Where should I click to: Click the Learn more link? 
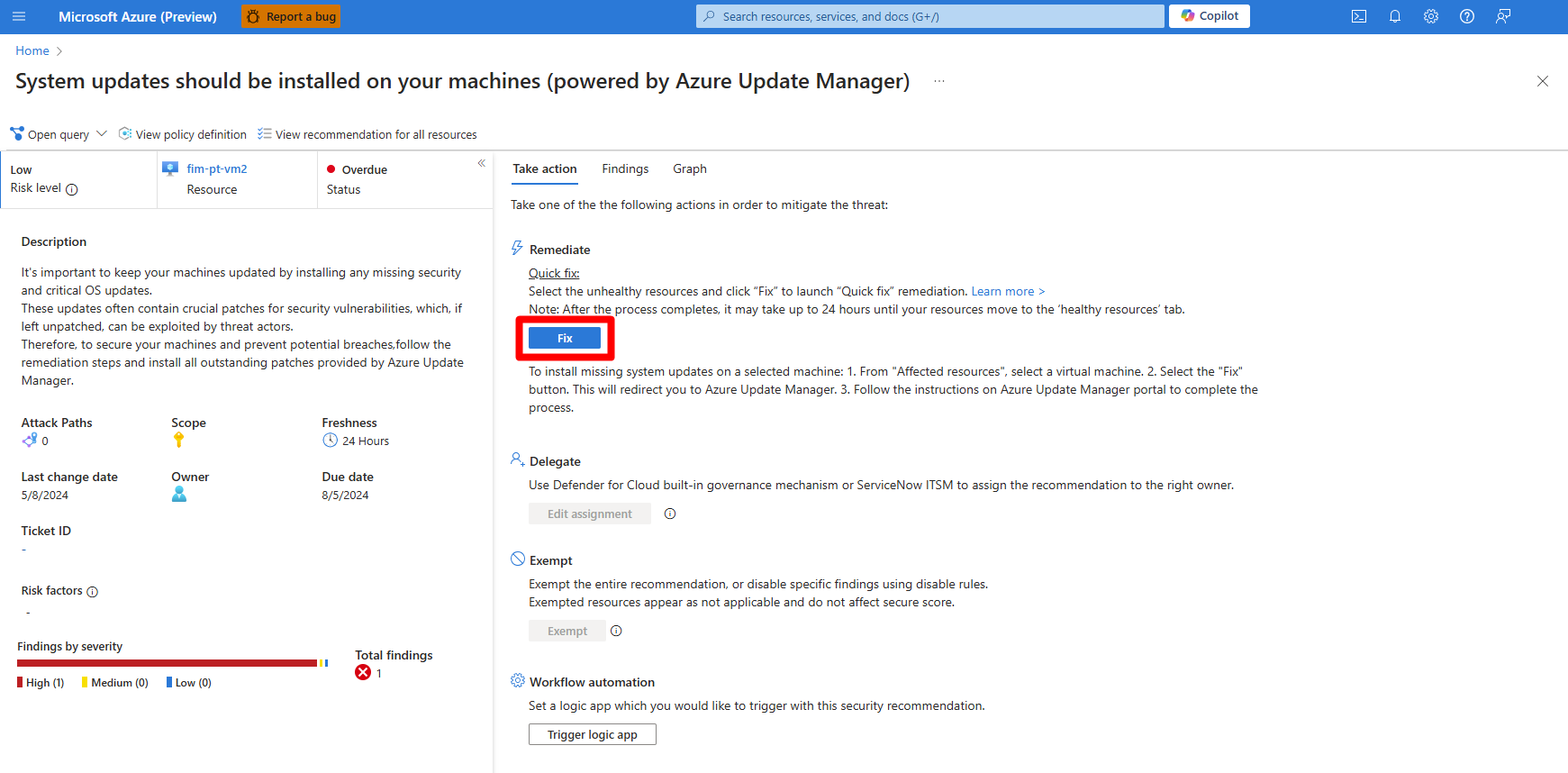coord(1008,291)
